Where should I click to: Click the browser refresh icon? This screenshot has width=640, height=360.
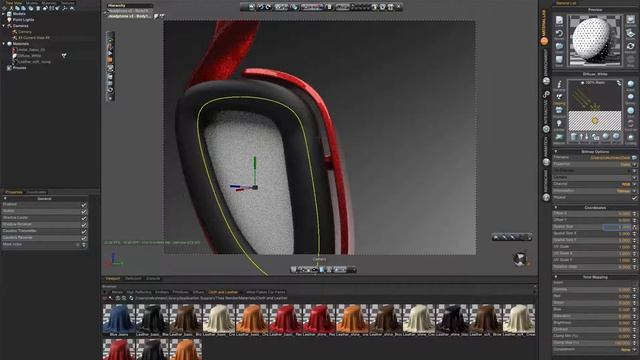tap(131, 298)
